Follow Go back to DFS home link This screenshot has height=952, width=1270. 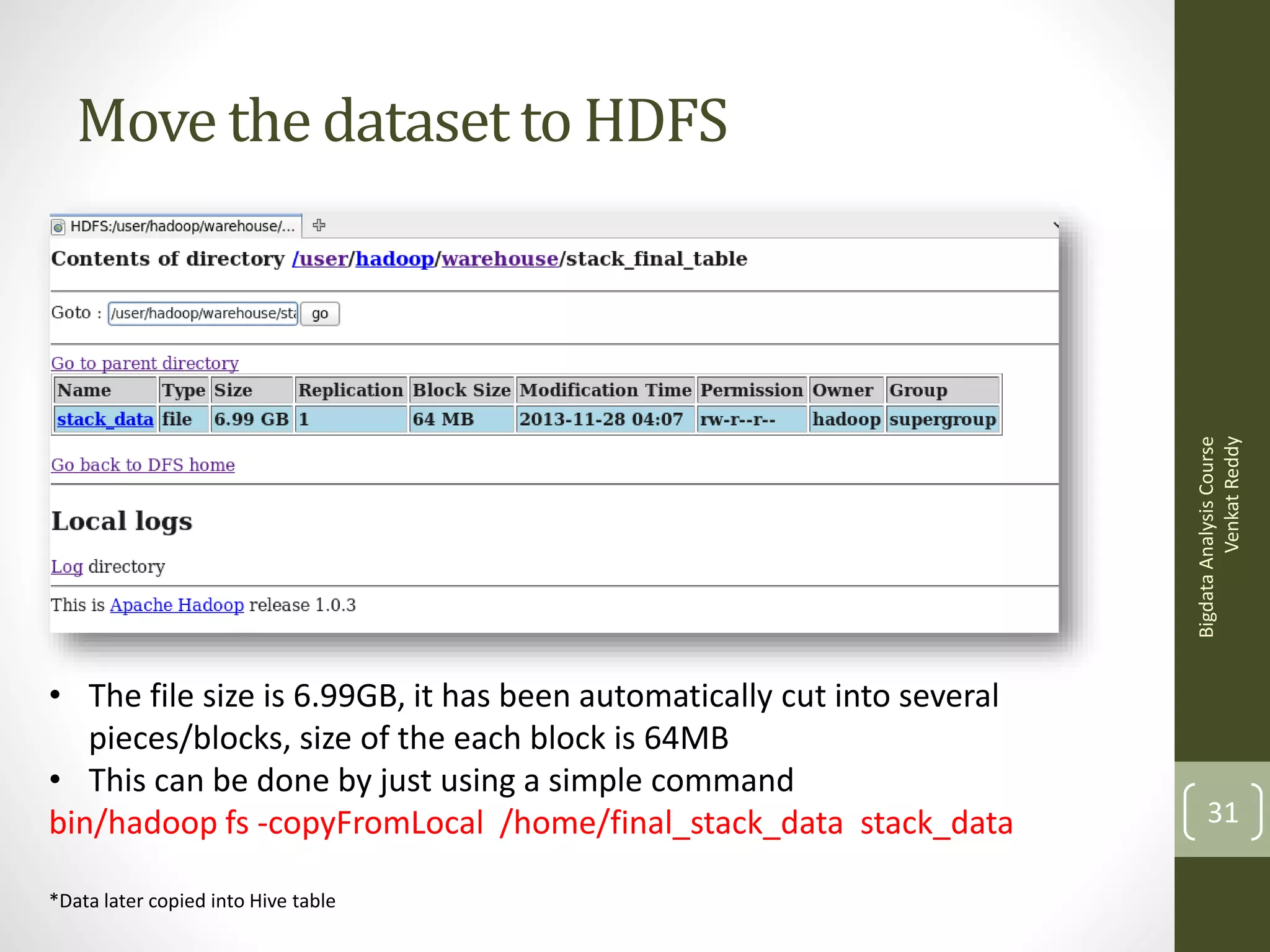[143, 465]
